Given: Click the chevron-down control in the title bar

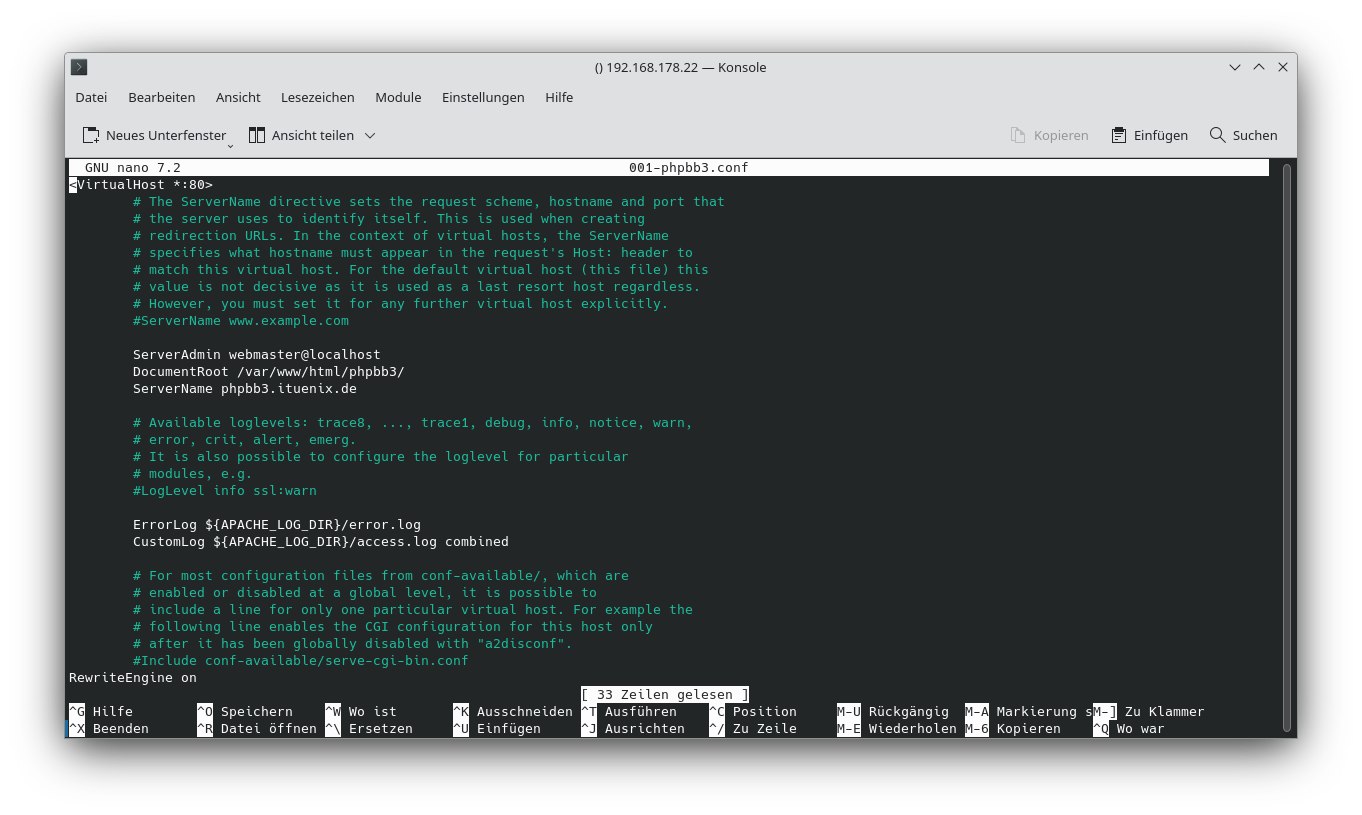Looking at the screenshot, I should point(1234,67).
